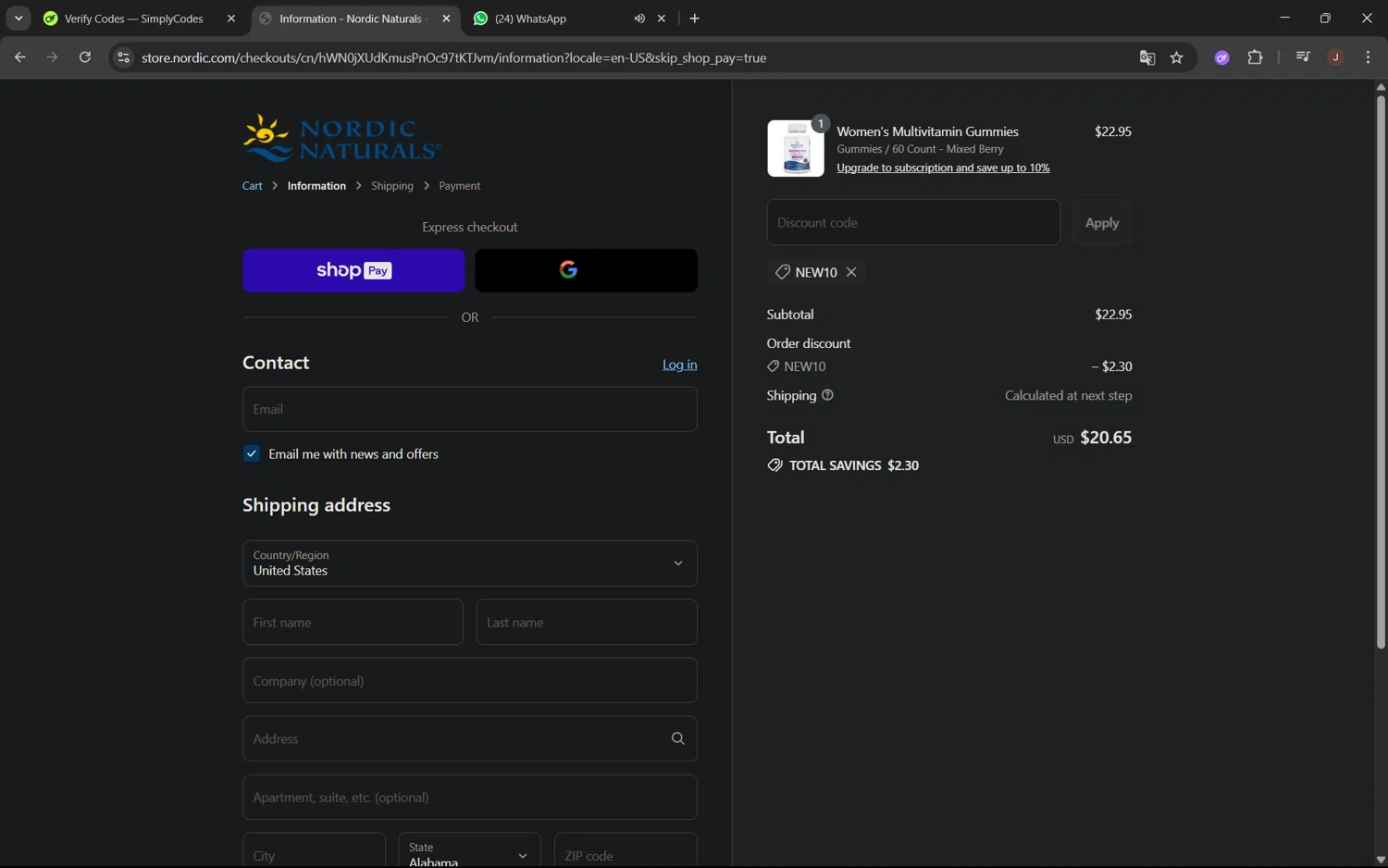Viewport: 1388px width, 868px height.
Task: Remove the NEW10 discount code
Action: [x=851, y=272]
